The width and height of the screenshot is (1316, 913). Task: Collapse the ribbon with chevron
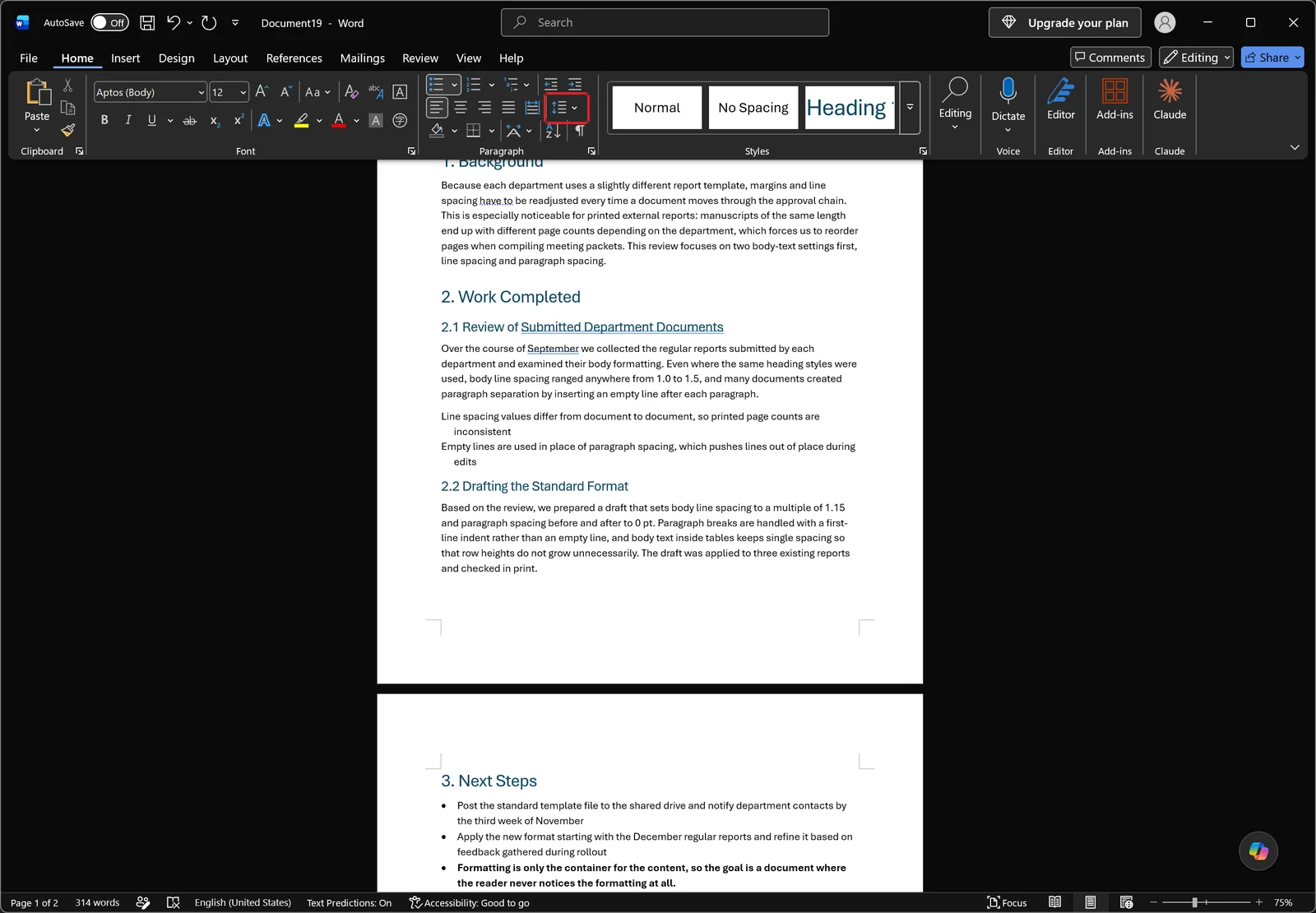pos(1295,147)
